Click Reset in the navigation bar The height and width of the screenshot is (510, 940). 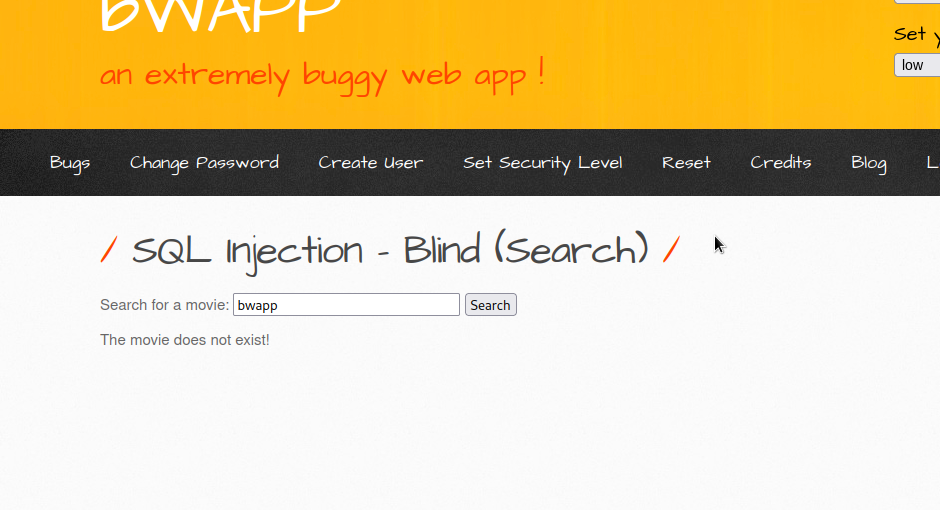pyautogui.click(x=686, y=162)
